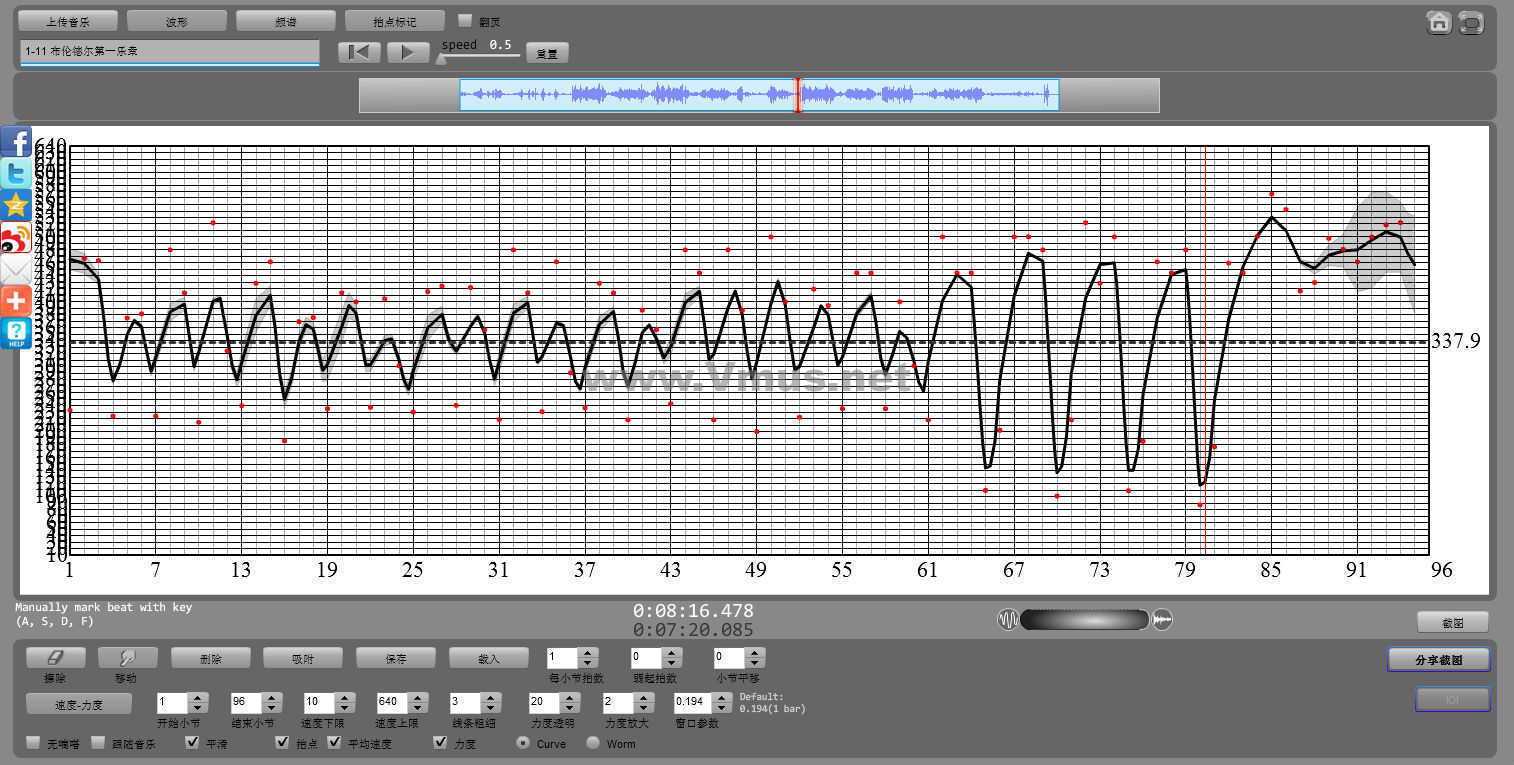Toggle the 翻页 checkbox
The height and width of the screenshot is (765, 1514).
coord(465,20)
